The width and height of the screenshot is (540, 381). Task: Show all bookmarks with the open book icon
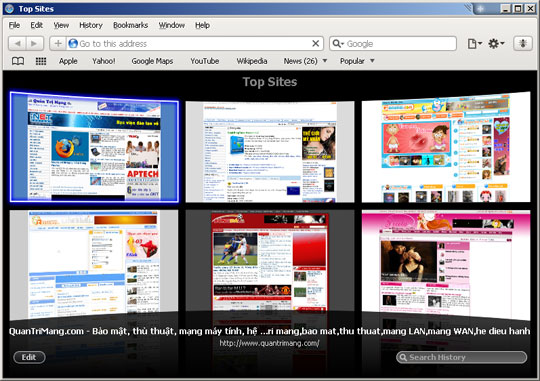pyautogui.click(x=18, y=61)
